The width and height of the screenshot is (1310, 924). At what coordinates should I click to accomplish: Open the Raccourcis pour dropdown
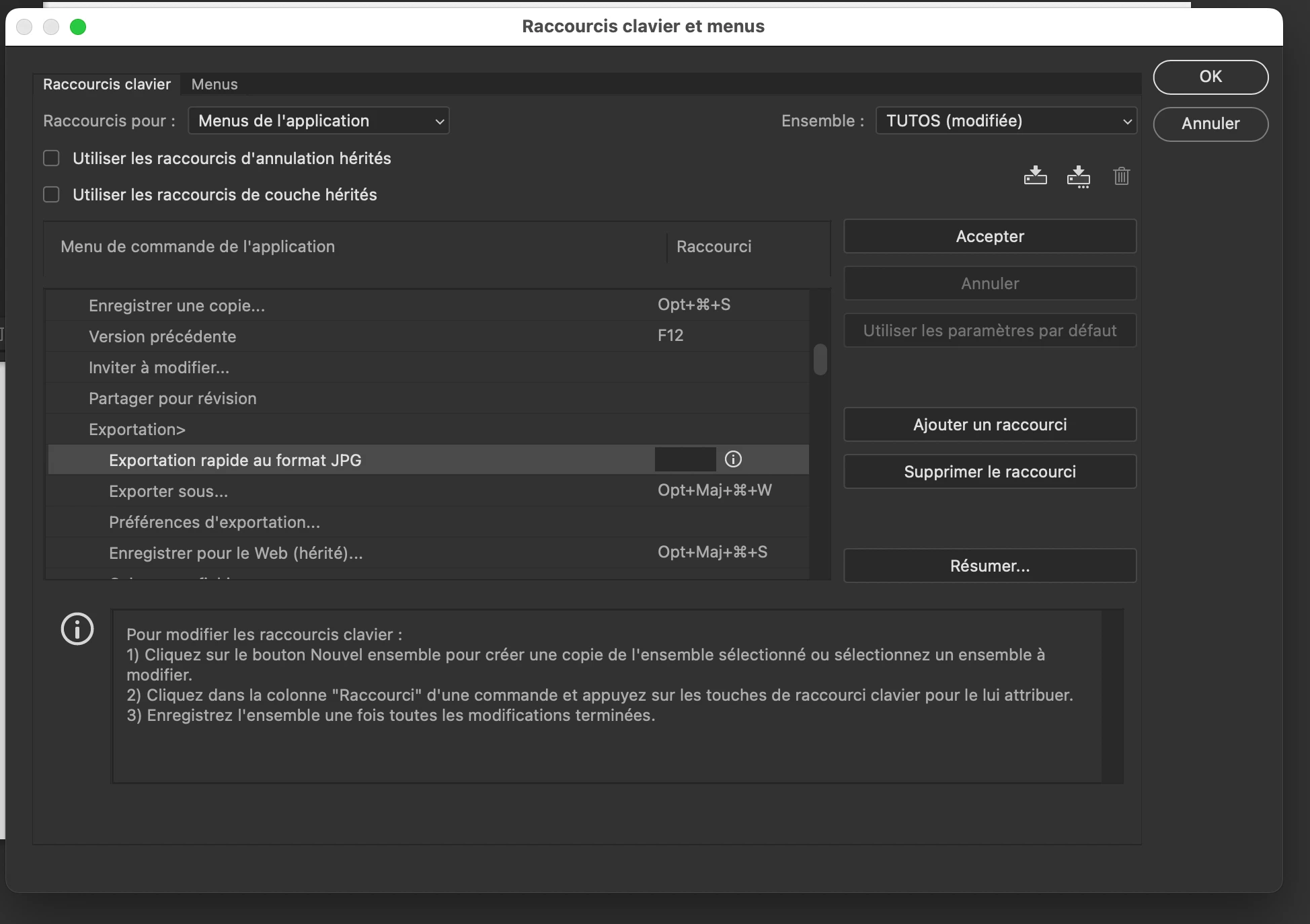[x=319, y=121]
